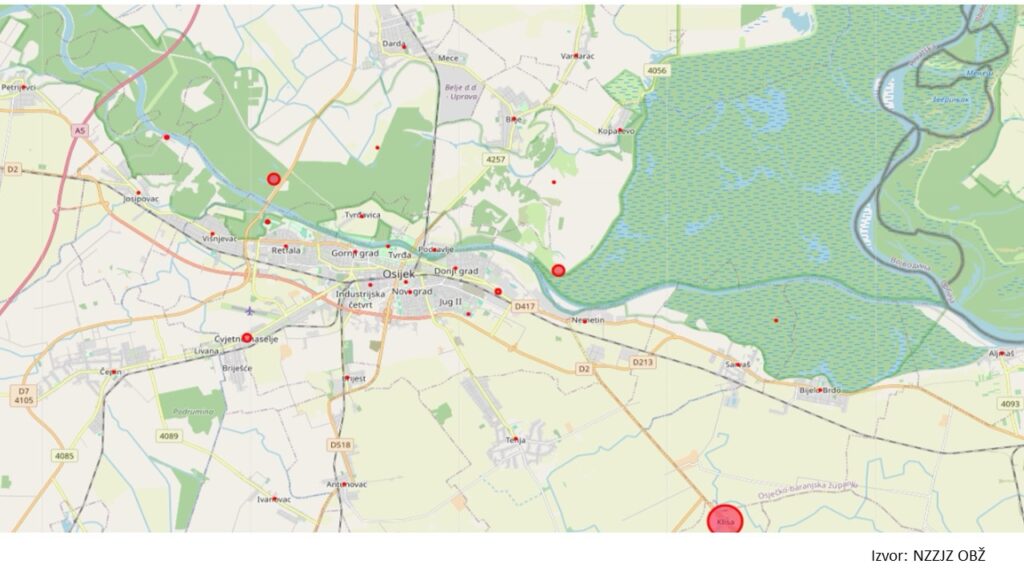Select the red circle marker on the Drava riverbank
This screenshot has width=1024, height=576.
[x=558, y=270]
